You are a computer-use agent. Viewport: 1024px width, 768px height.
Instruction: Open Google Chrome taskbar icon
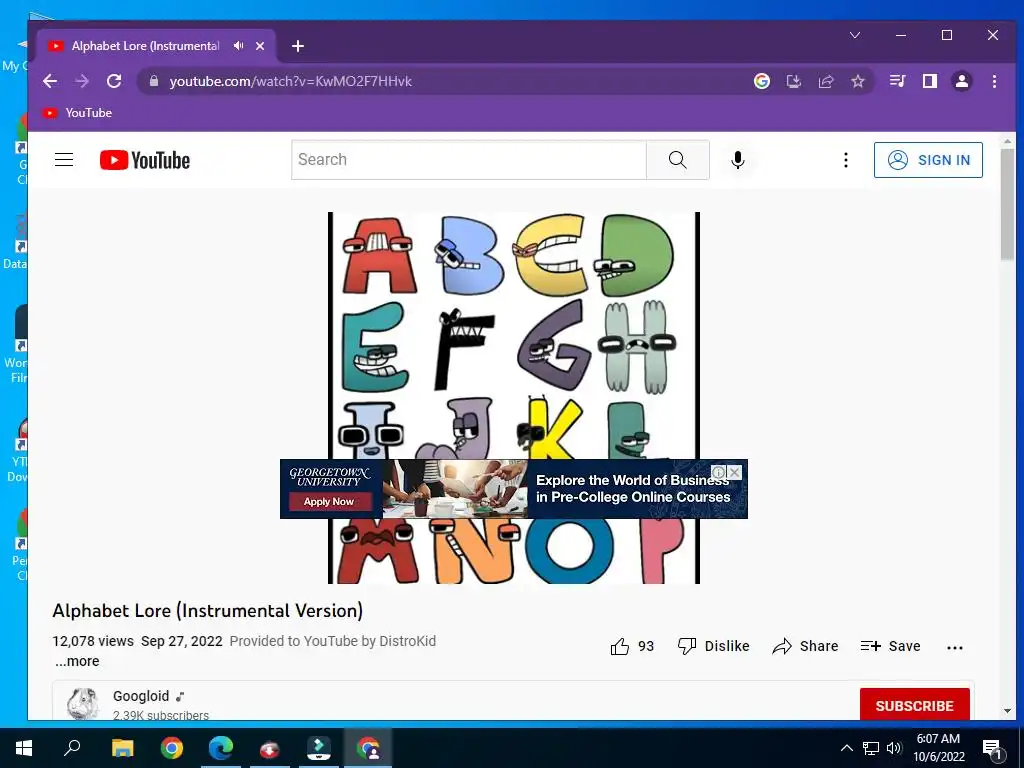click(x=172, y=748)
